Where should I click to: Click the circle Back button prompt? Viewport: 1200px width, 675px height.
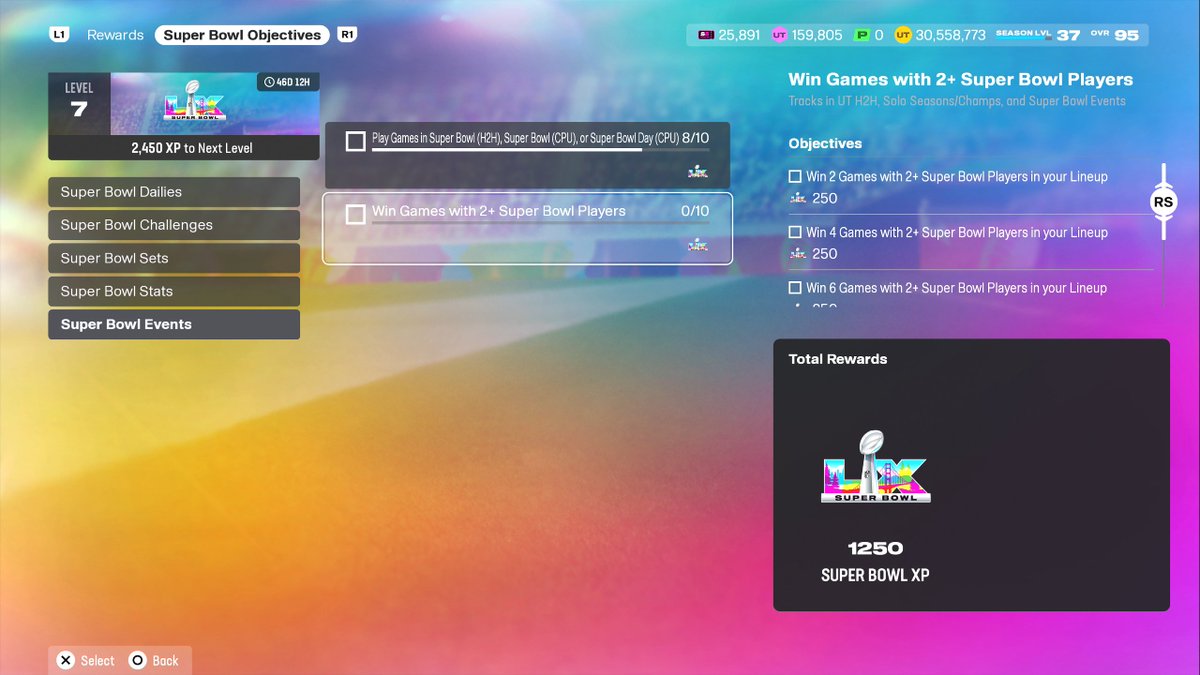point(154,661)
